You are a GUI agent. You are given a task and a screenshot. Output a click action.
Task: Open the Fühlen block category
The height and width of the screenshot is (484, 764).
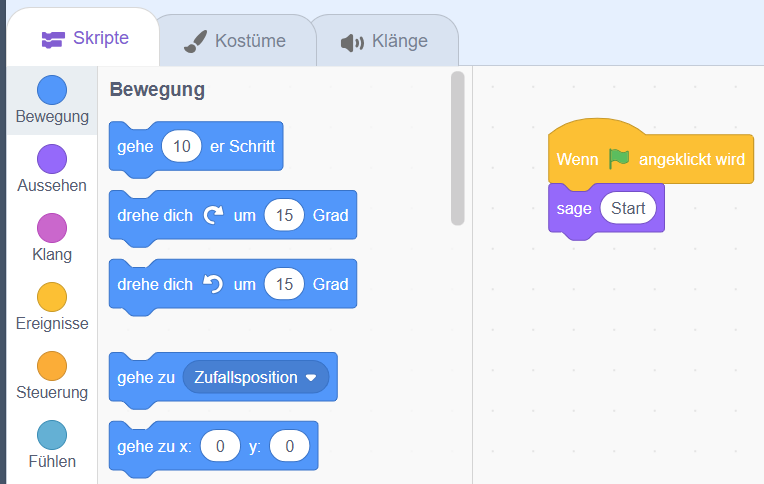(52, 435)
